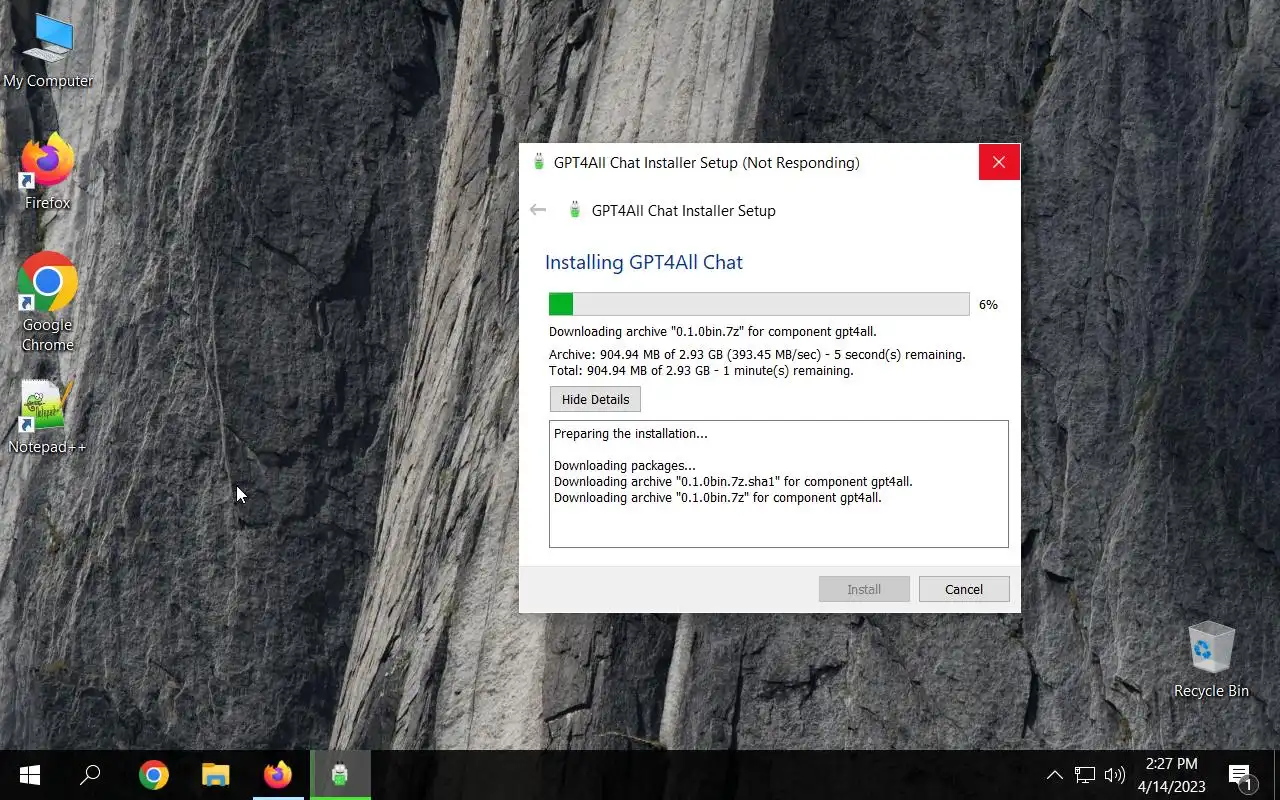Open Notepad++ desktop shortcut
Viewport: 1280px width, 800px height.
(x=48, y=417)
